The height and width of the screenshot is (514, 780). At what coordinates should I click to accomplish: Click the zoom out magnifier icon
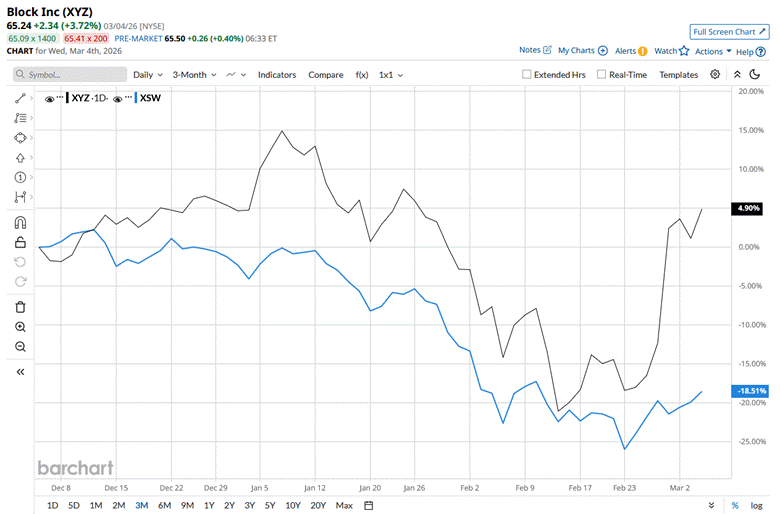(21, 347)
